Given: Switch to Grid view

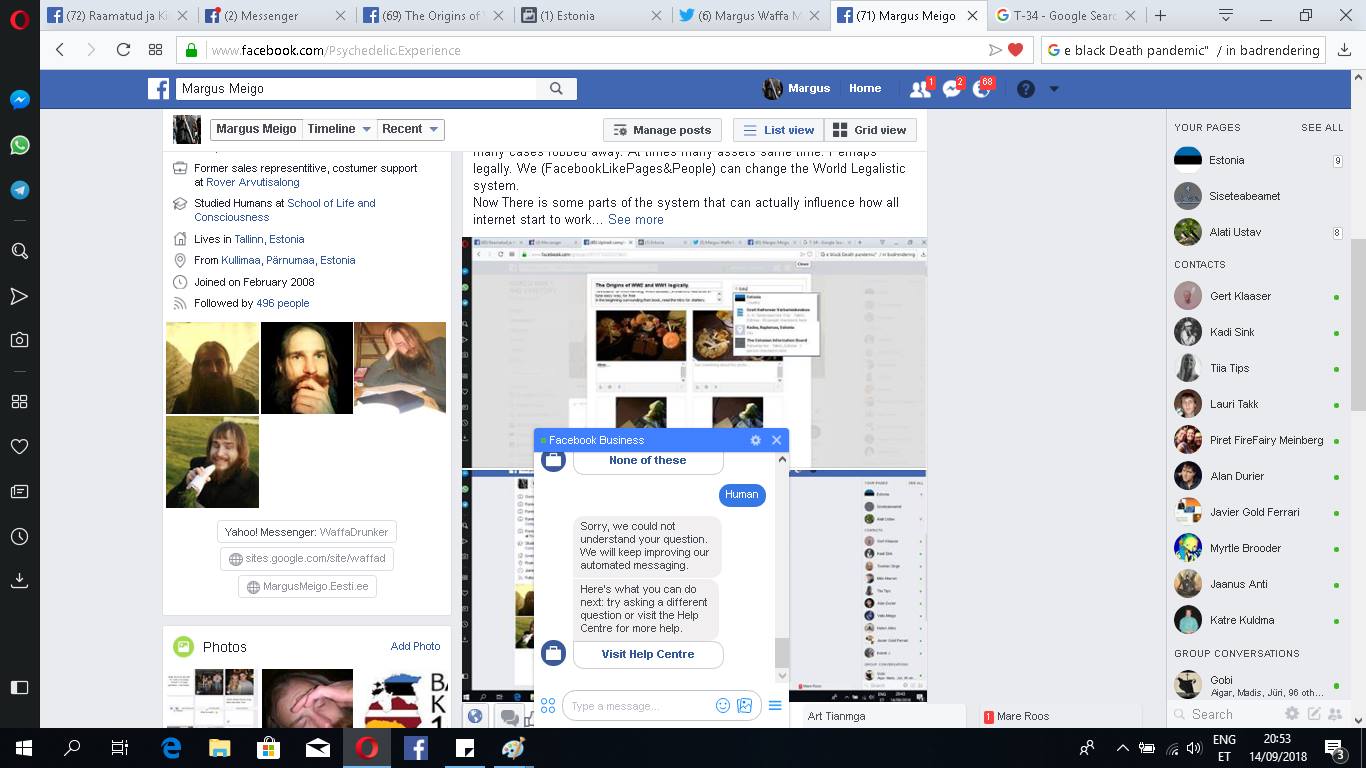Looking at the screenshot, I should (x=870, y=130).
